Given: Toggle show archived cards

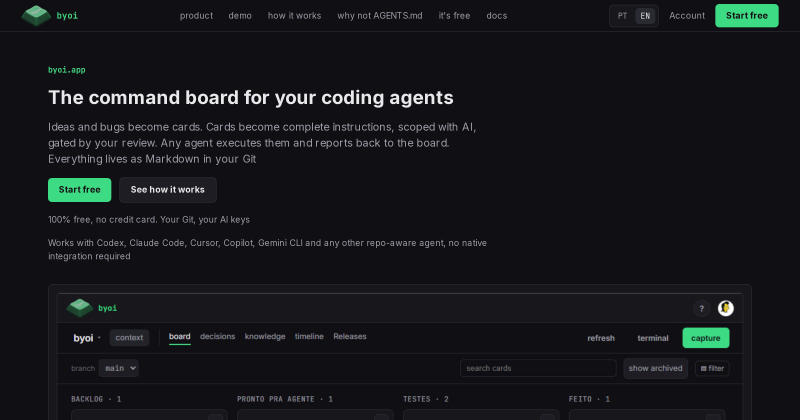Looking at the screenshot, I should [655, 368].
